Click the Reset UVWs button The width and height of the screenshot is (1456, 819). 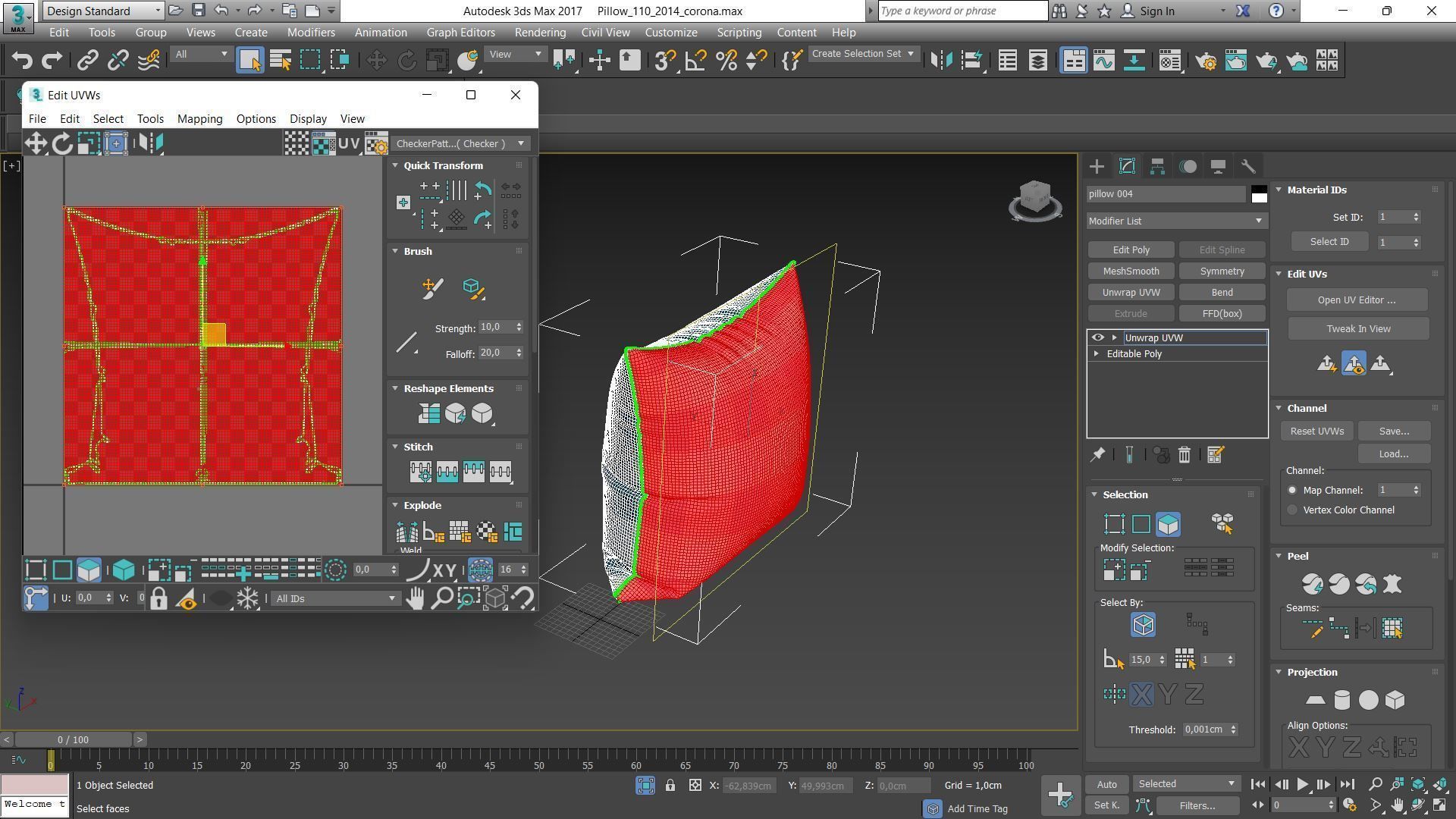(x=1316, y=431)
